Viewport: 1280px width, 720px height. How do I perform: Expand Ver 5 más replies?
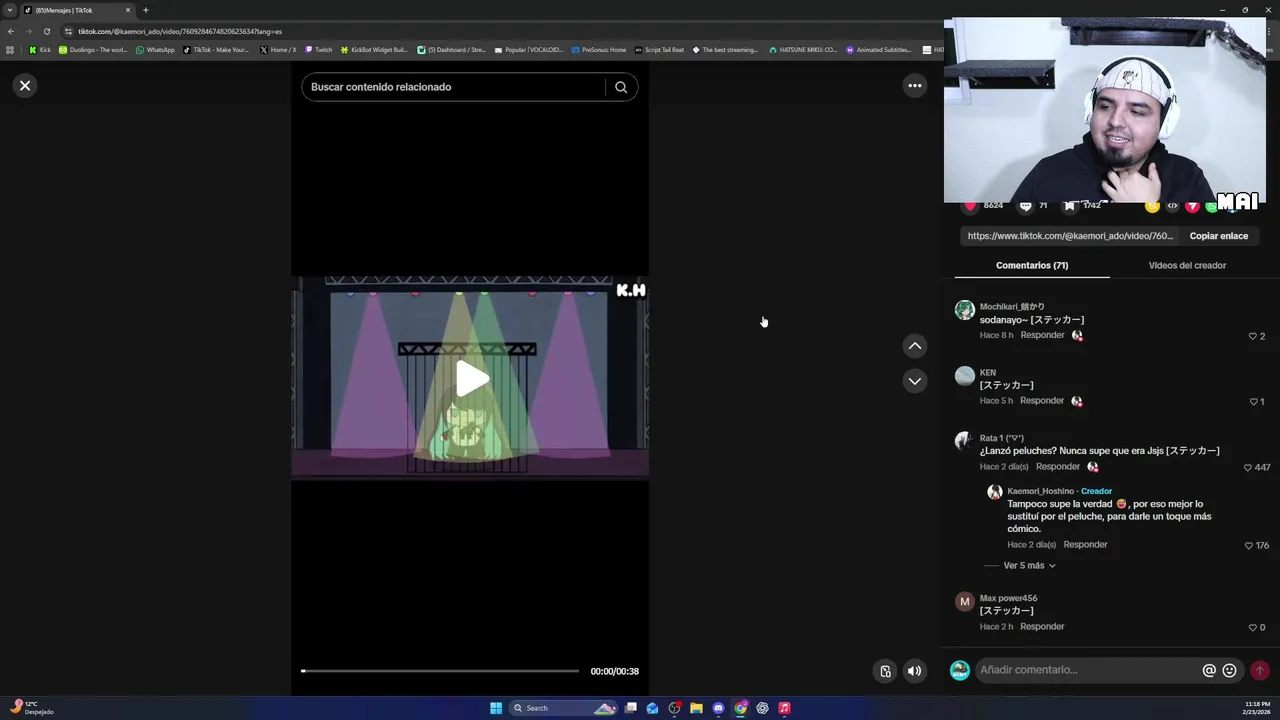click(x=1029, y=565)
